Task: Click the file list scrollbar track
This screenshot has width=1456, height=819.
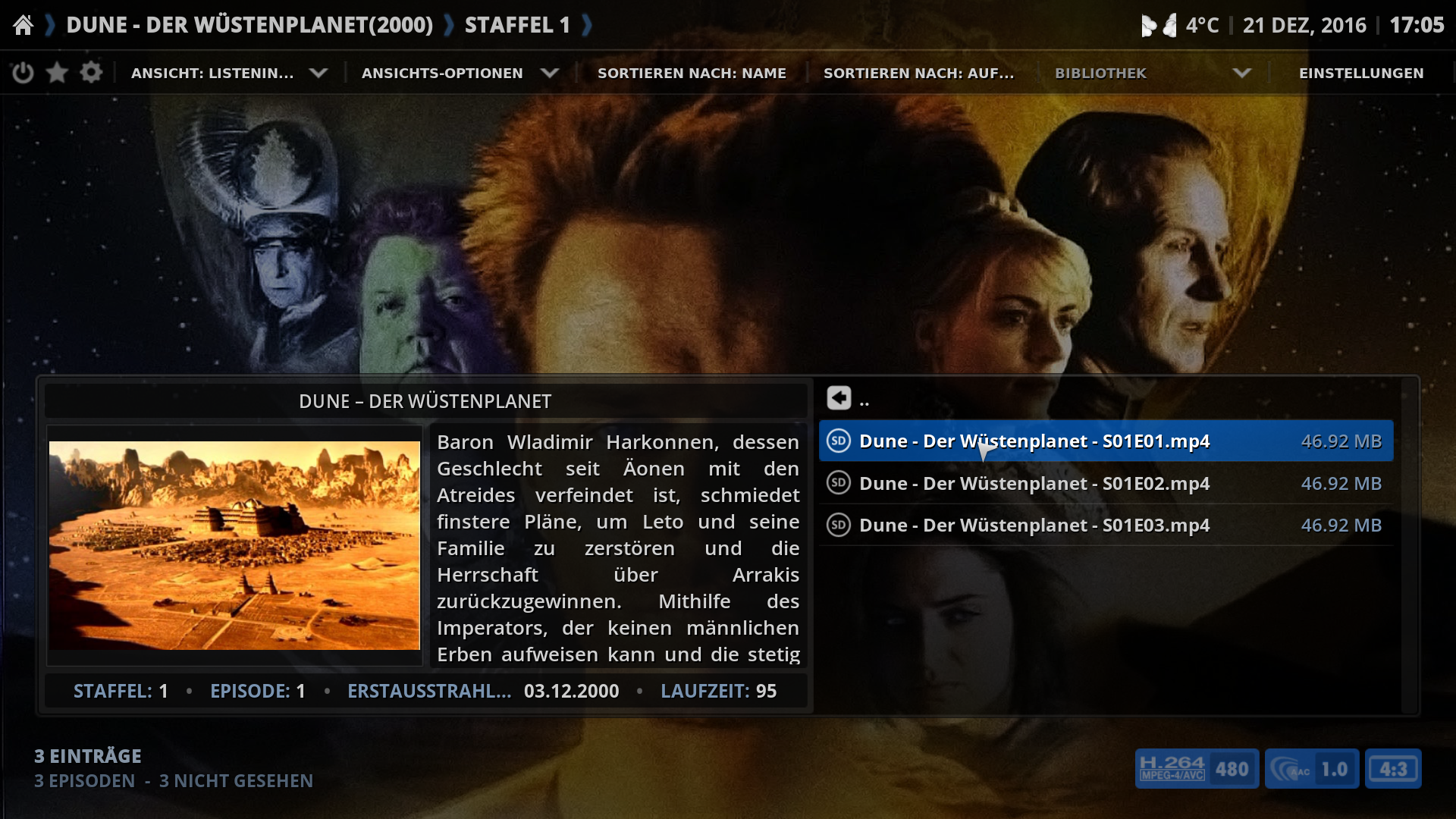Action: (1409, 546)
